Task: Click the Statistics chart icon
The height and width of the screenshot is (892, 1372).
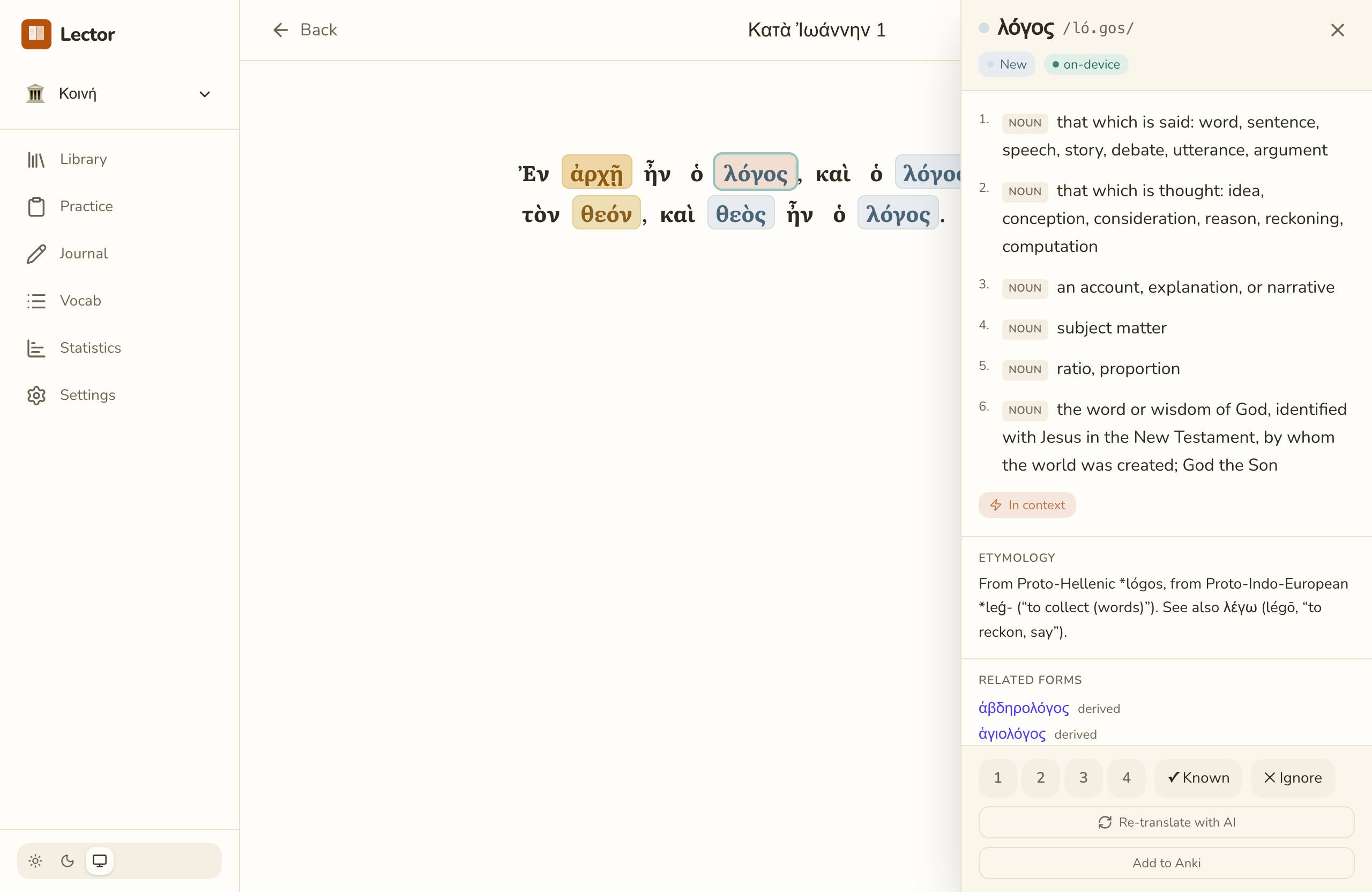Action: point(36,348)
